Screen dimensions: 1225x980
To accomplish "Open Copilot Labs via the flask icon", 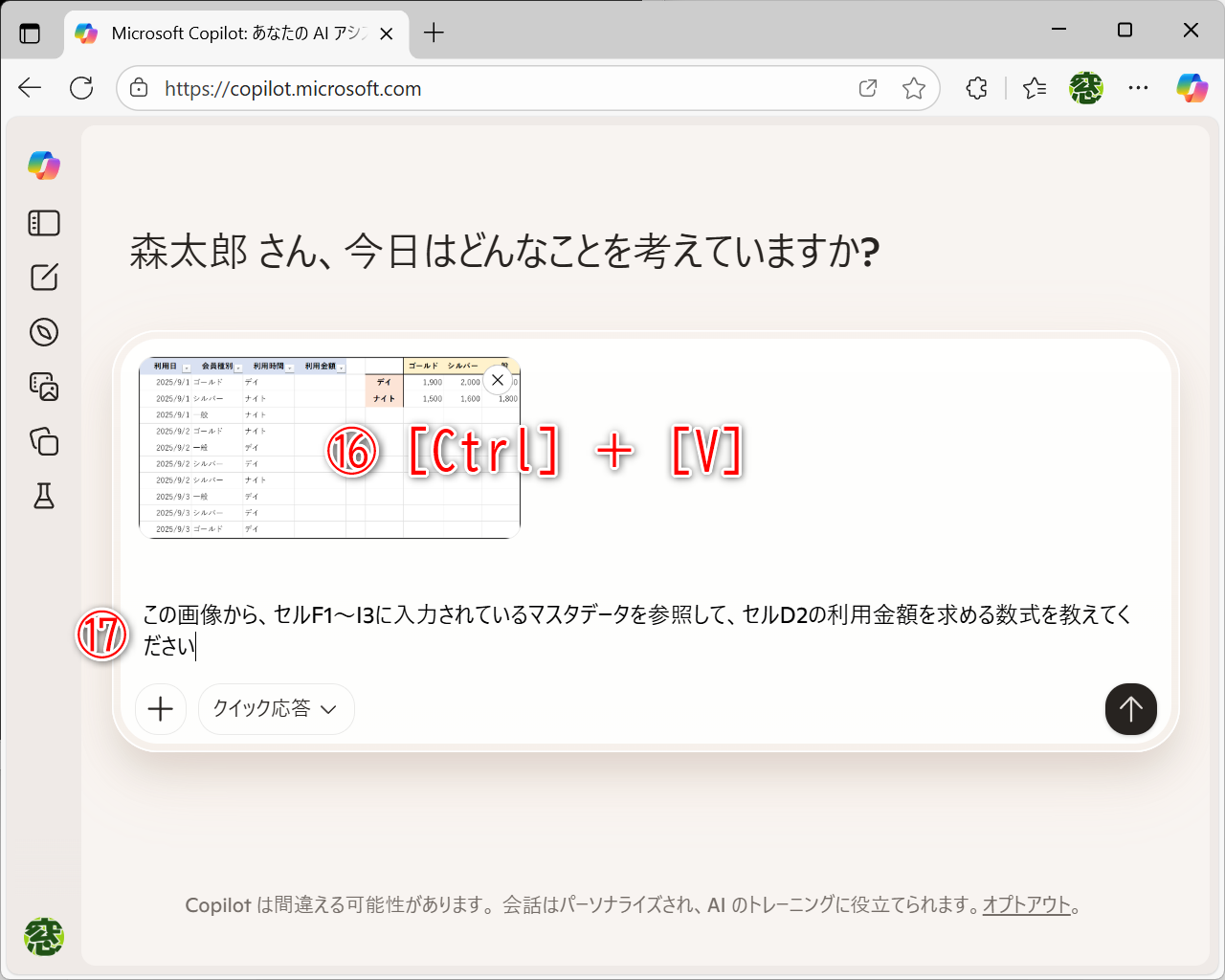I will pyautogui.click(x=44, y=497).
